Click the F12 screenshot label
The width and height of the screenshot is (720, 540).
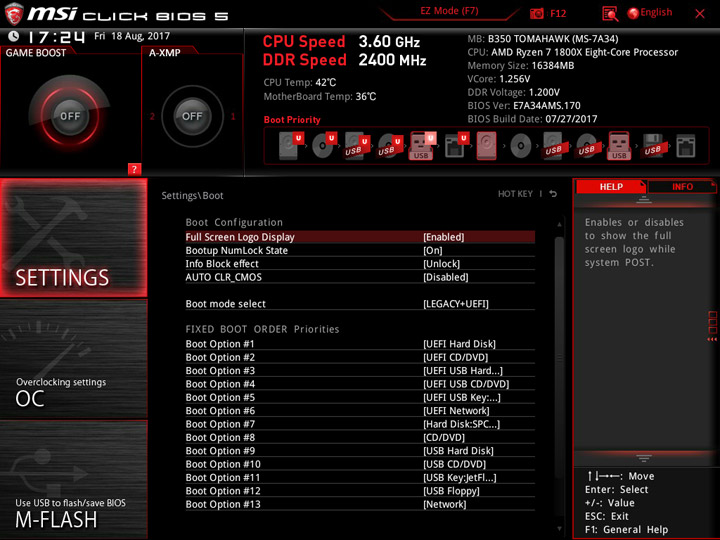558,14
